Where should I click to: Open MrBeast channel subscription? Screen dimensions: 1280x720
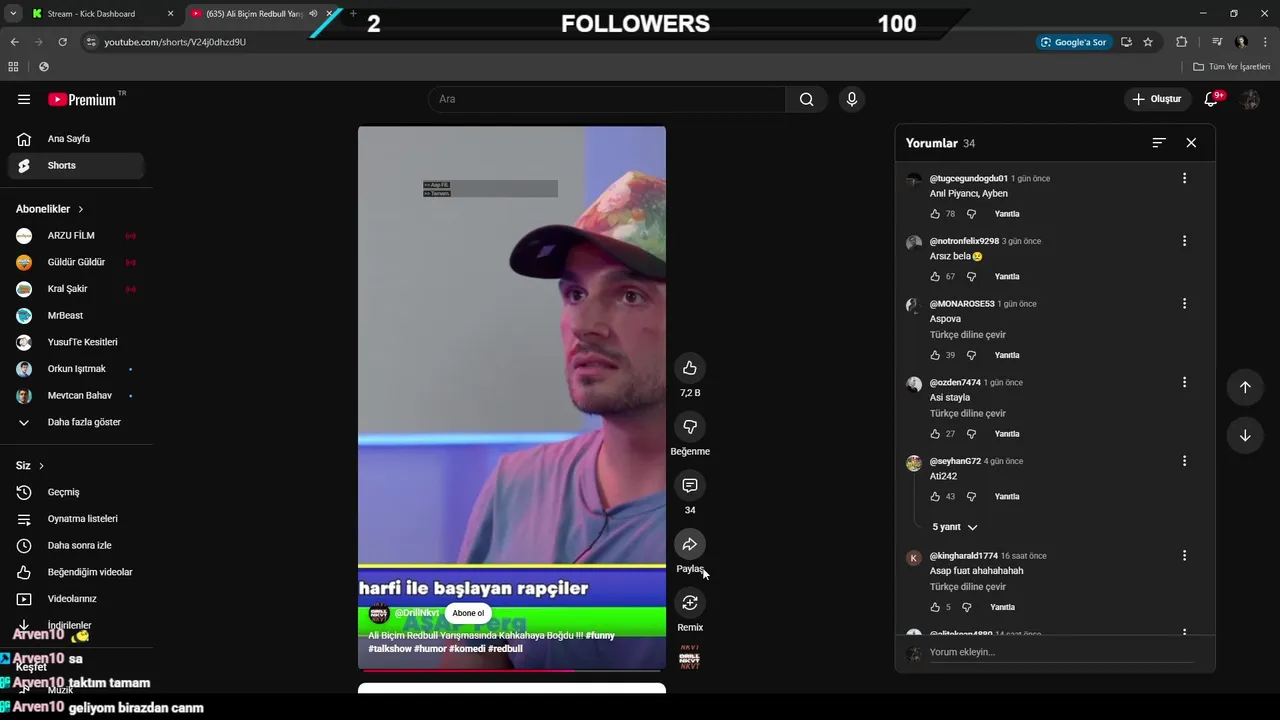point(76,315)
